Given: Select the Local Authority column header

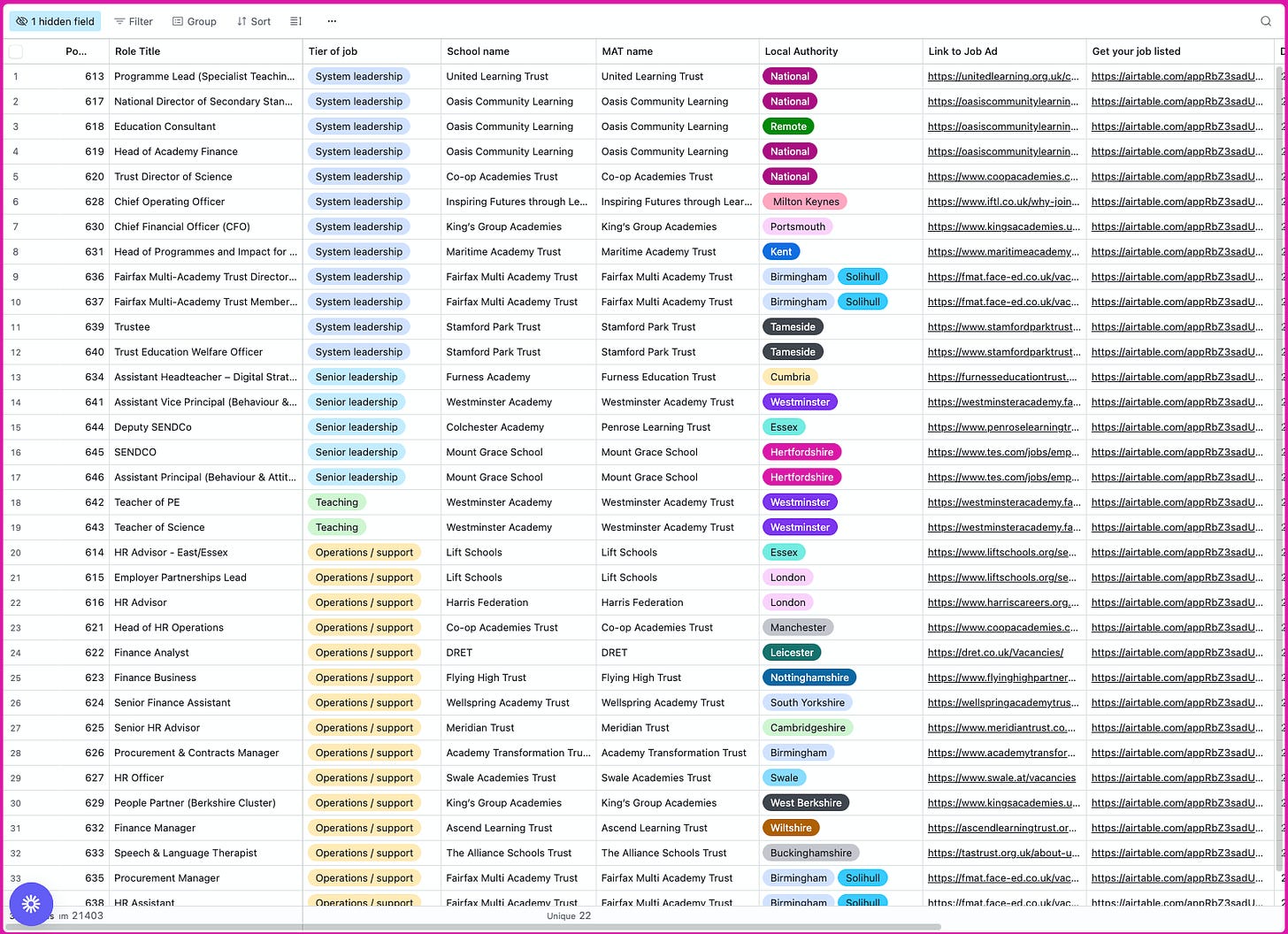Looking at the screenshot, I should coord(840,51).
